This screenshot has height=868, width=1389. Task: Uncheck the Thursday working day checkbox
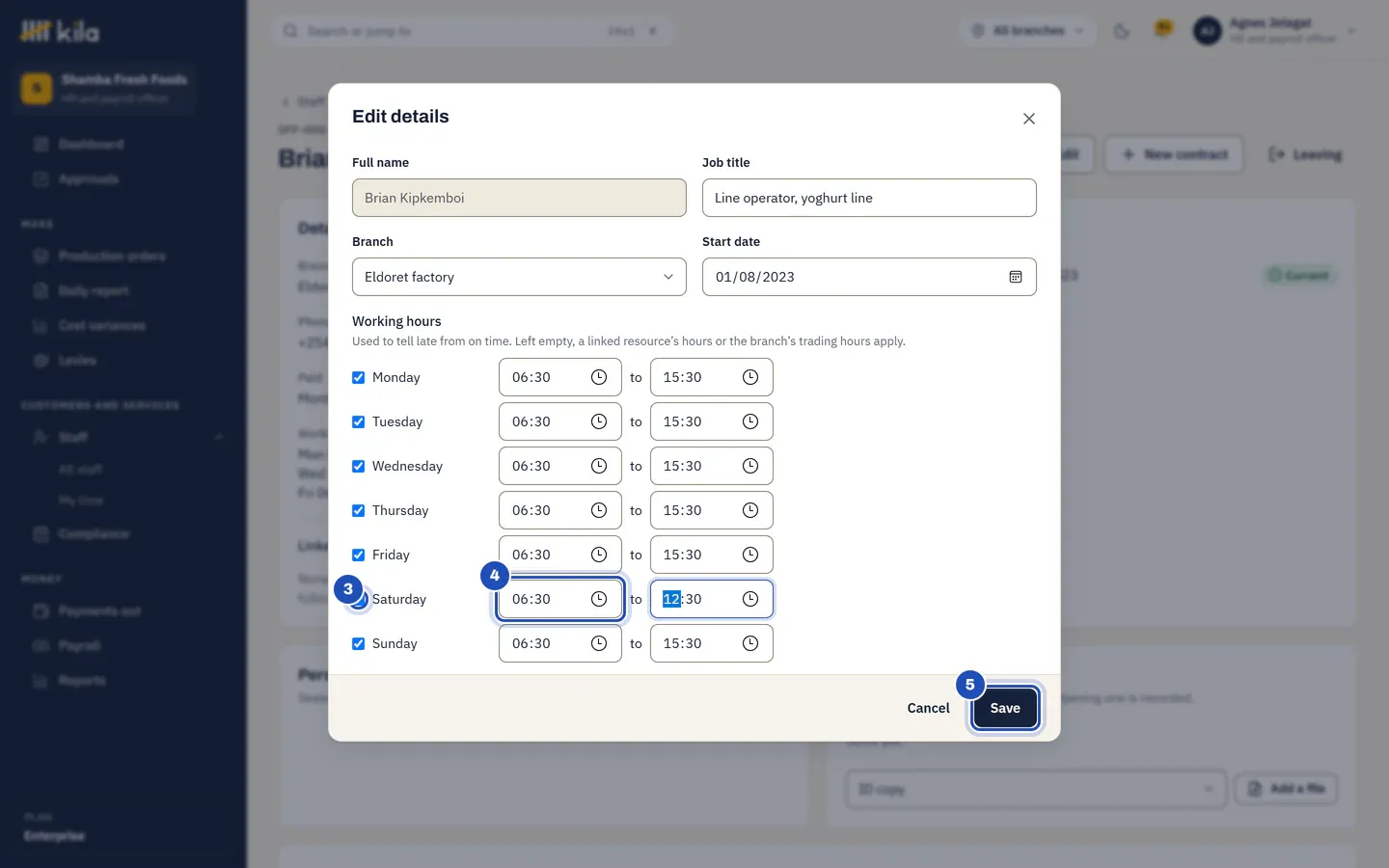click(x=359, y=510)
